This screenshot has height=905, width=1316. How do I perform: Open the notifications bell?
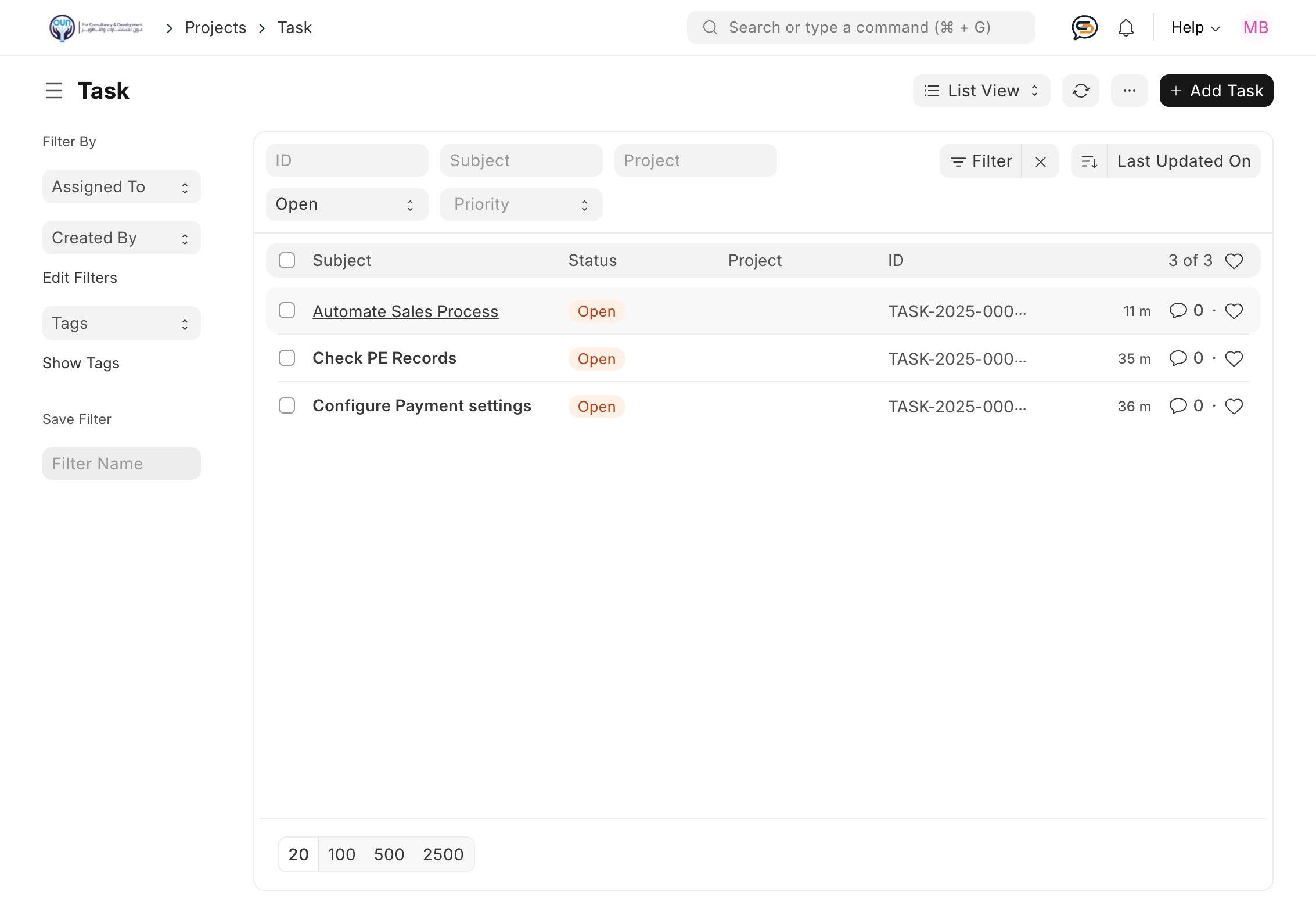tap(1126, 28)
